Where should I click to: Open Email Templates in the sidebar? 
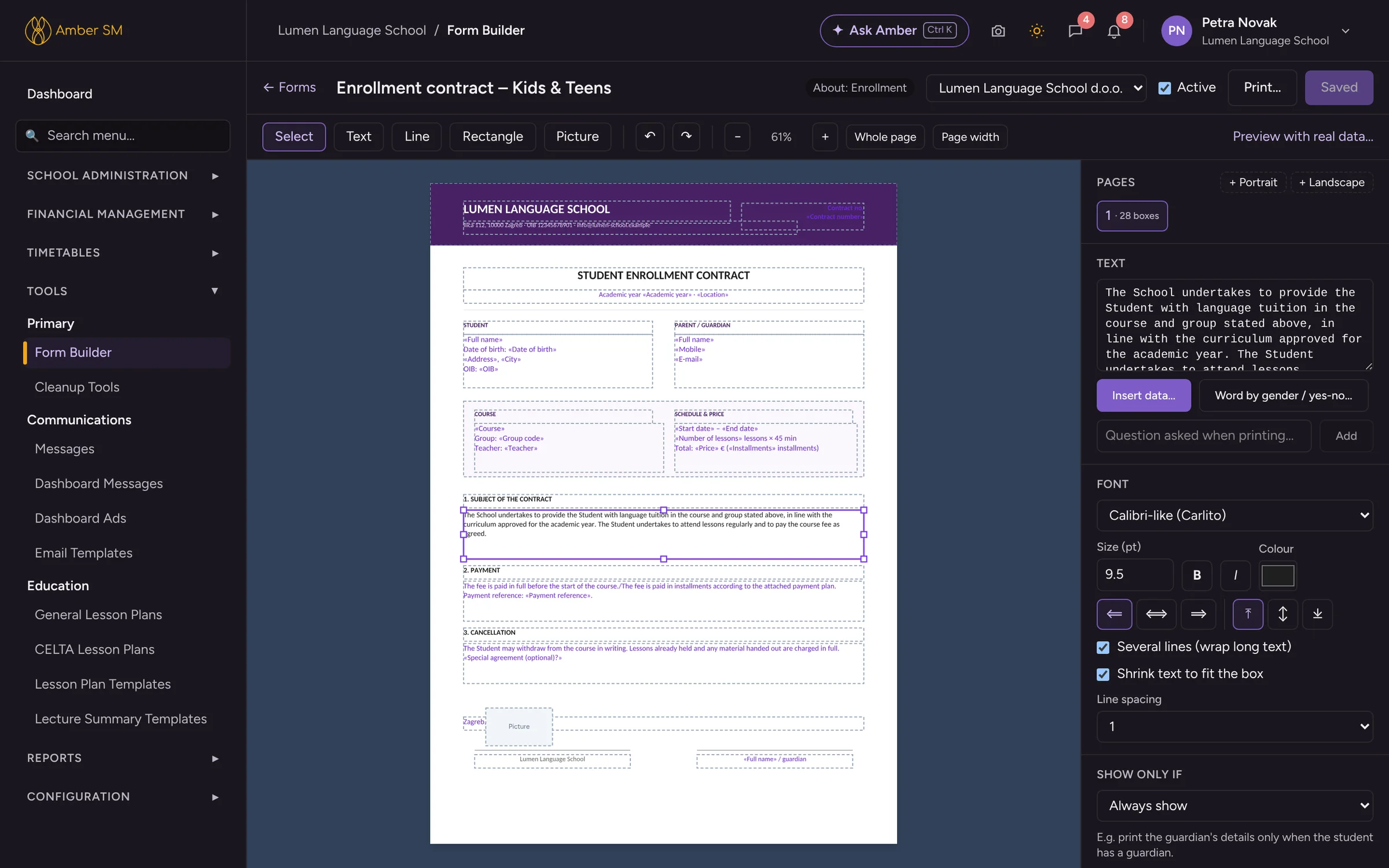(x=83, y=553)
